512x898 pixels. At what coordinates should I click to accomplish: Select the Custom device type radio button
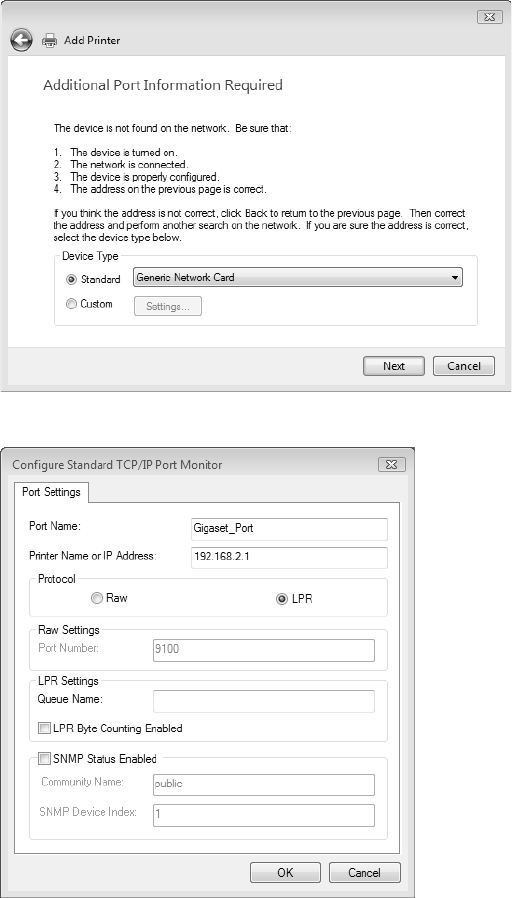pos(72,304)
